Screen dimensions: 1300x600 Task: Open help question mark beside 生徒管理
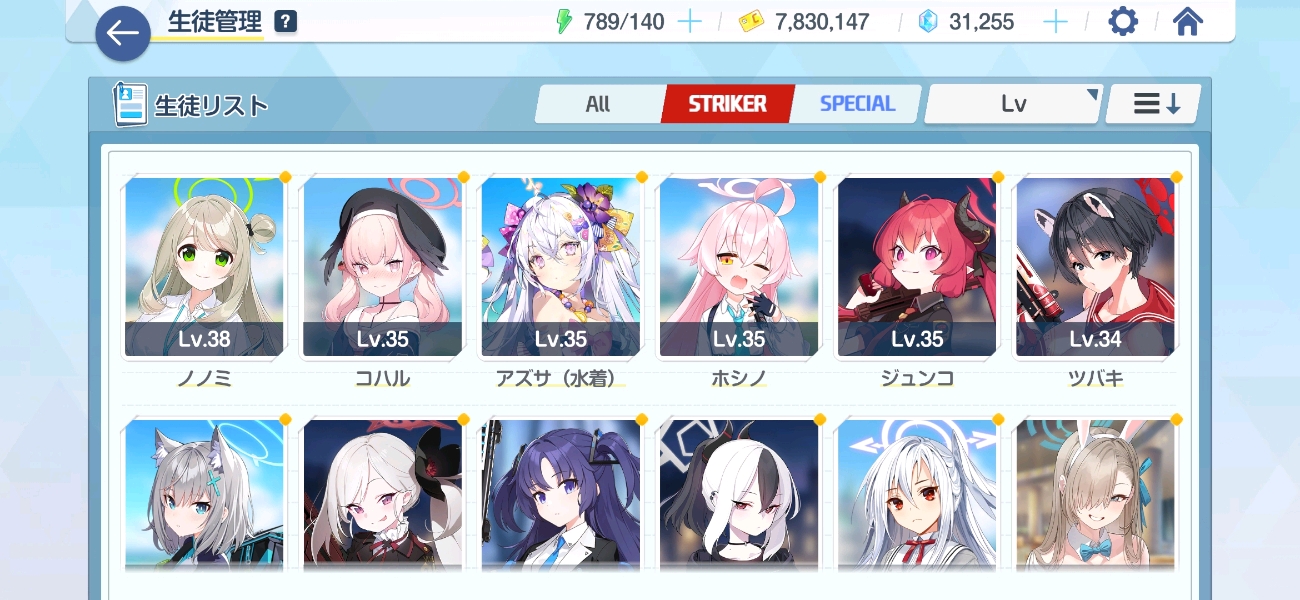pyautogui.click(x=286, y=21)
